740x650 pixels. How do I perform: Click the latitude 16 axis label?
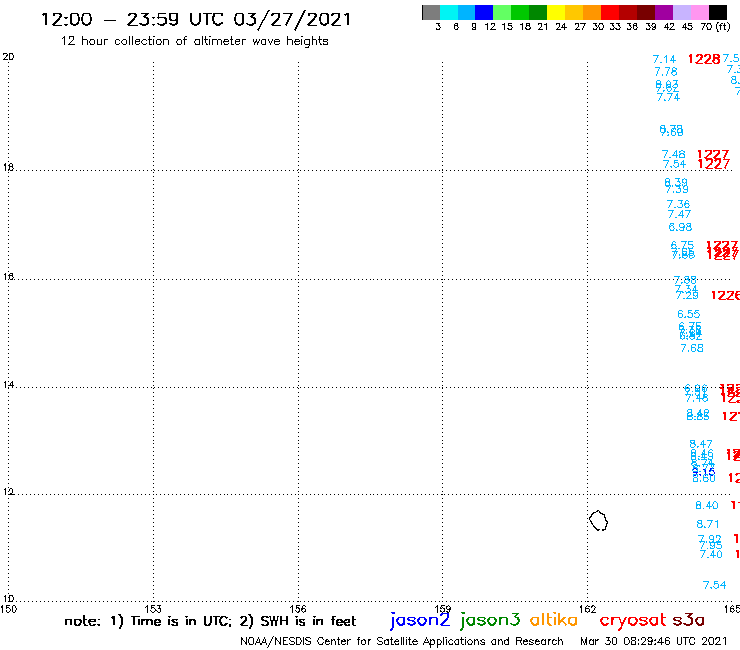[x=8, y=276]
